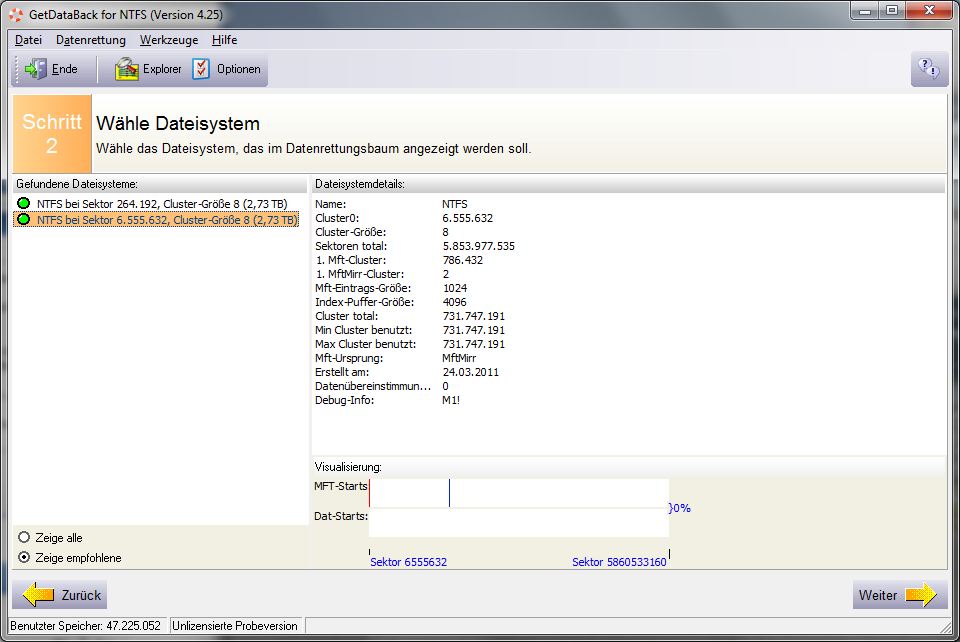Click the Explorer toolbar label

162,69
